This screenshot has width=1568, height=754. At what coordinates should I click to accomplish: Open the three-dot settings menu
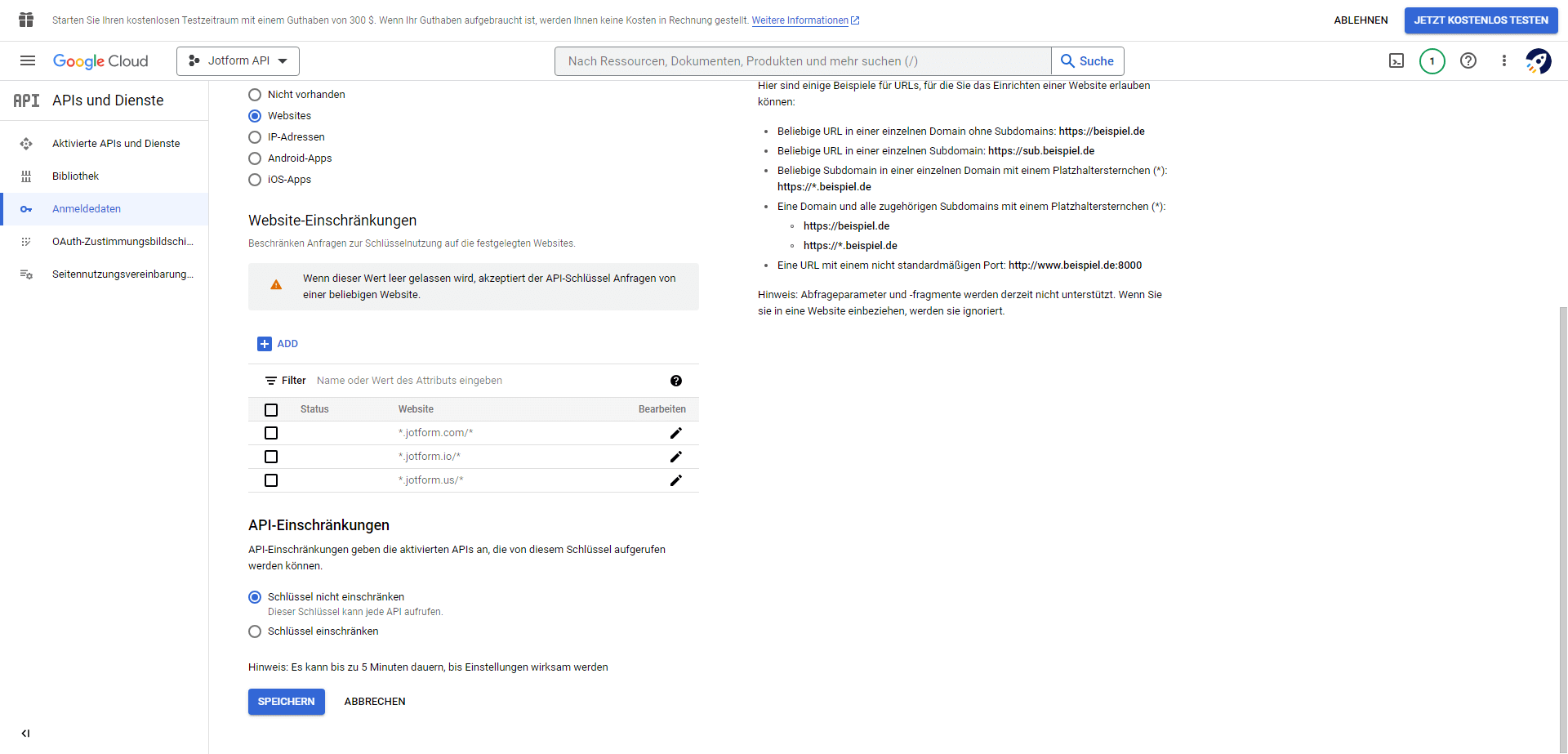click(x=1503, y=60)
